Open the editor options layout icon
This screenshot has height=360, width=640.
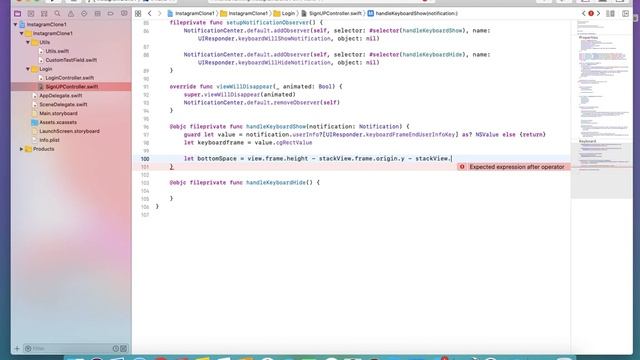coord(610,13)
